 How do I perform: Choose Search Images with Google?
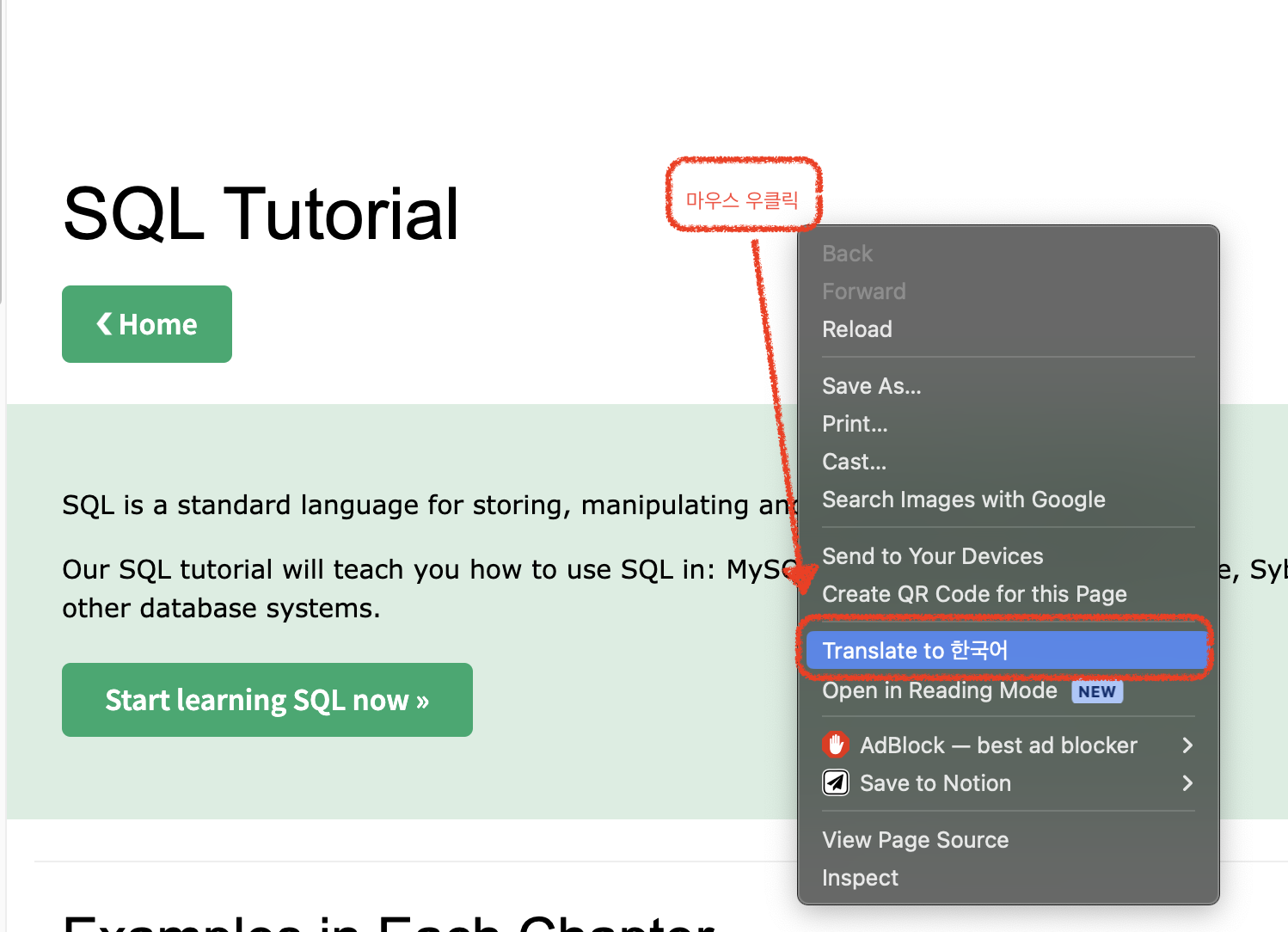click(x=963, y=500)
